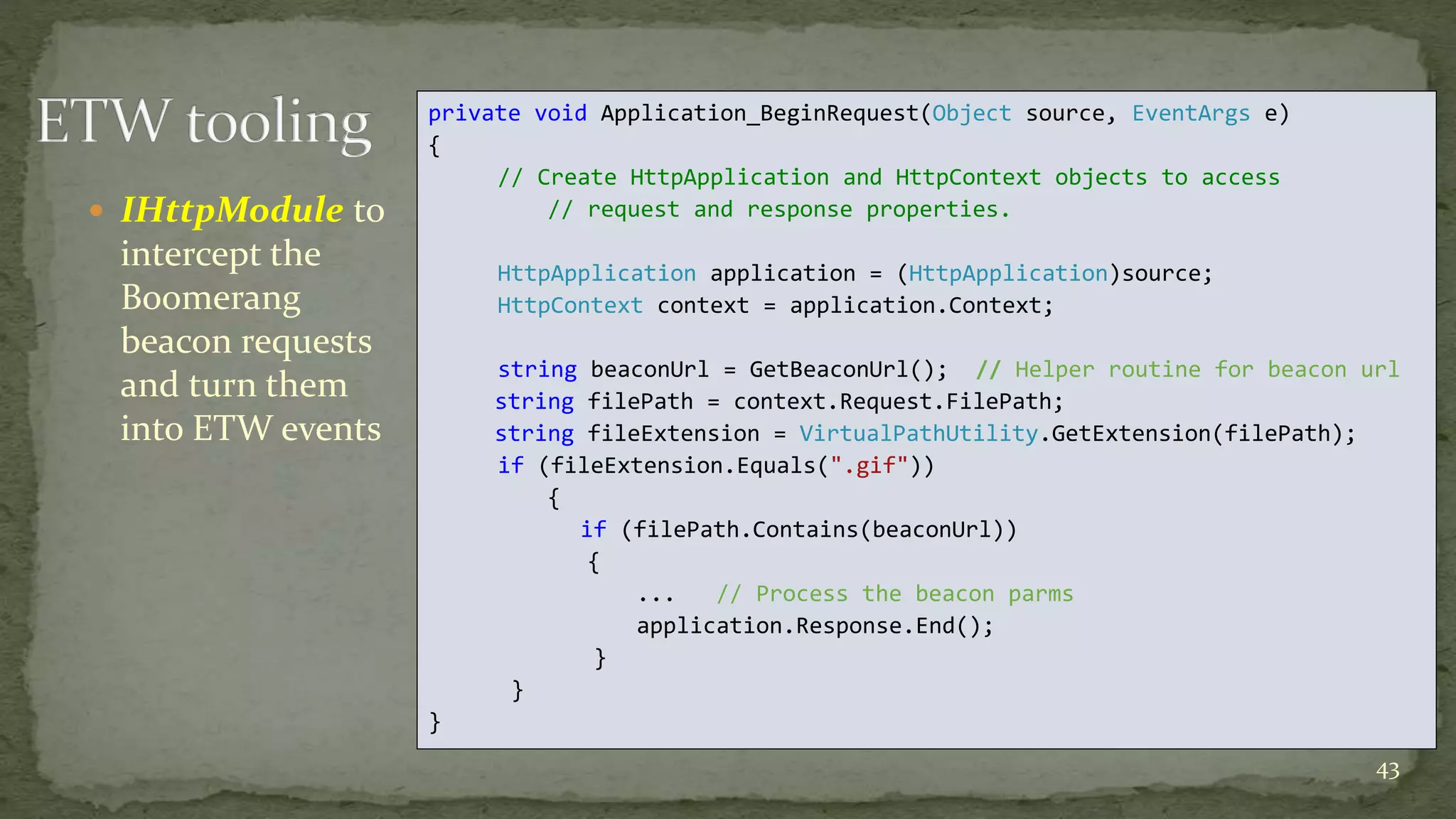
Task: Click the orange bullet point marker
Action: pyautogui.click(x=97, y=211)
